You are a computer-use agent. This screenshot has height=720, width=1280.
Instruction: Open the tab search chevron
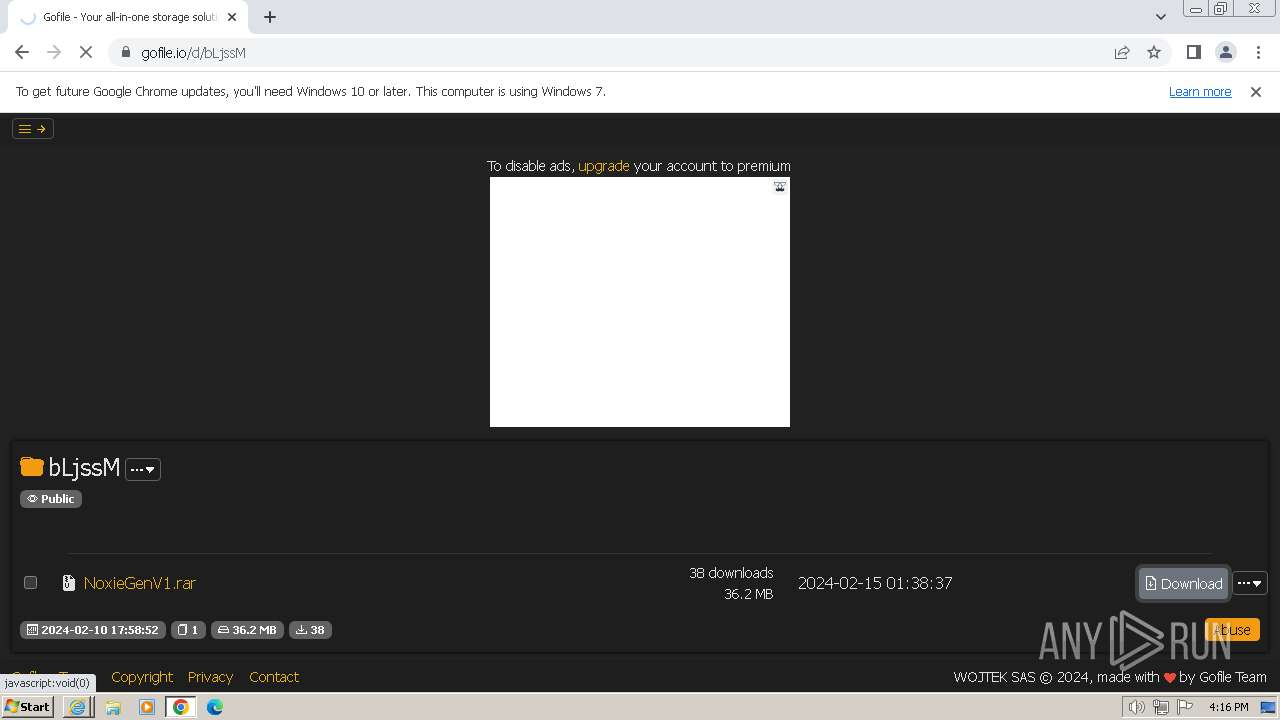pos(1160,17)
